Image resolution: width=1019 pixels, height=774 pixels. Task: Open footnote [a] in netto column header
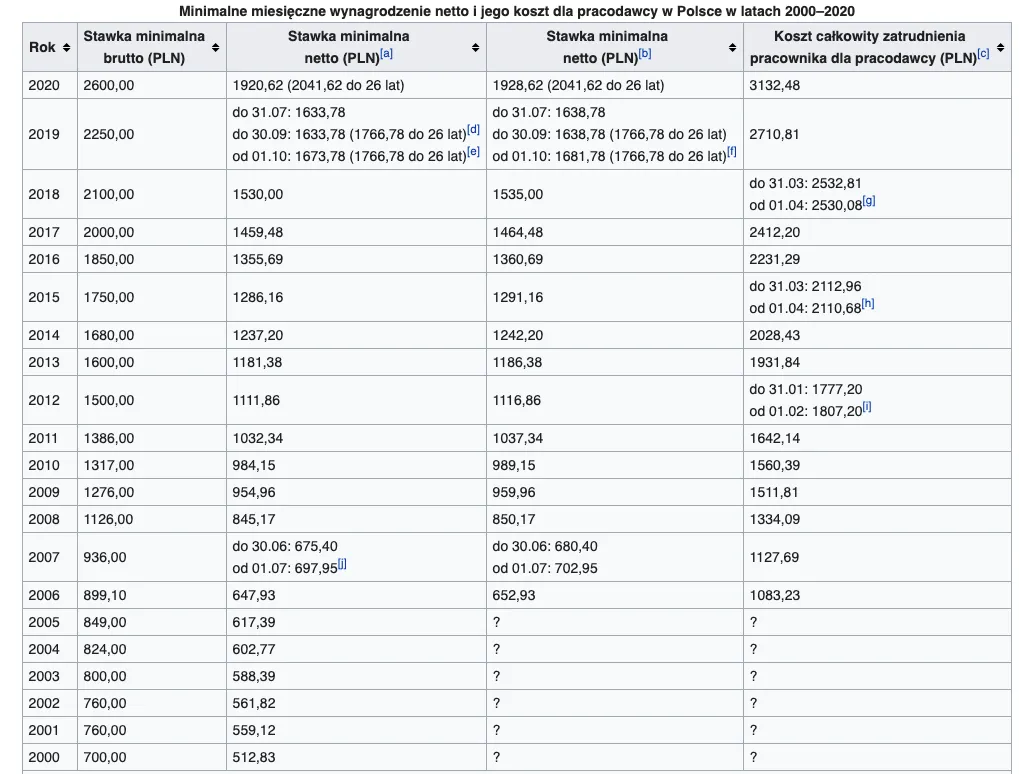386,55
